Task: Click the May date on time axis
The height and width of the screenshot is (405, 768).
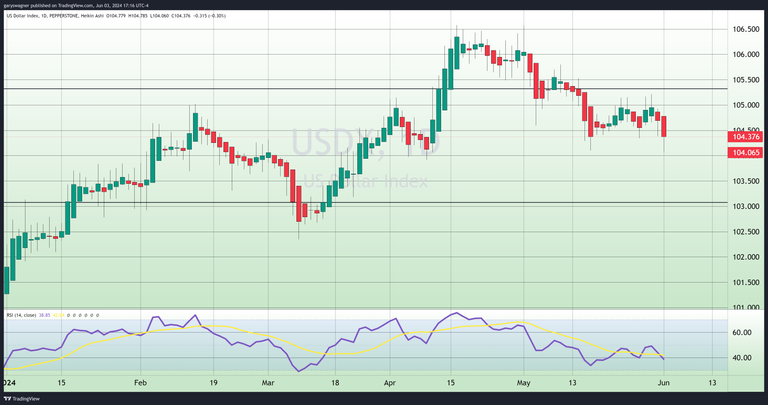Action: 522,382
